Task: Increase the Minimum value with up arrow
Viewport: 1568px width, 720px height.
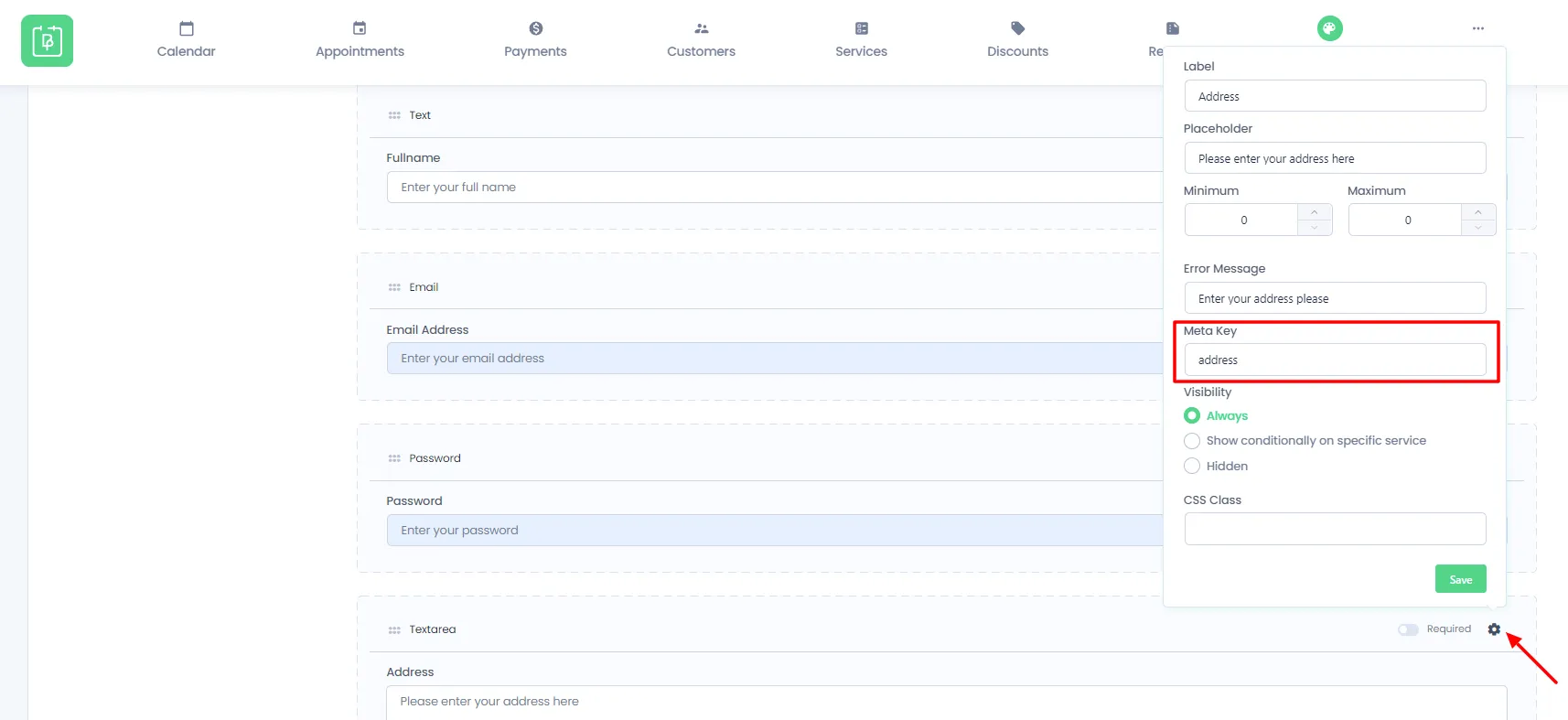Action: (x=1315, y=211)
